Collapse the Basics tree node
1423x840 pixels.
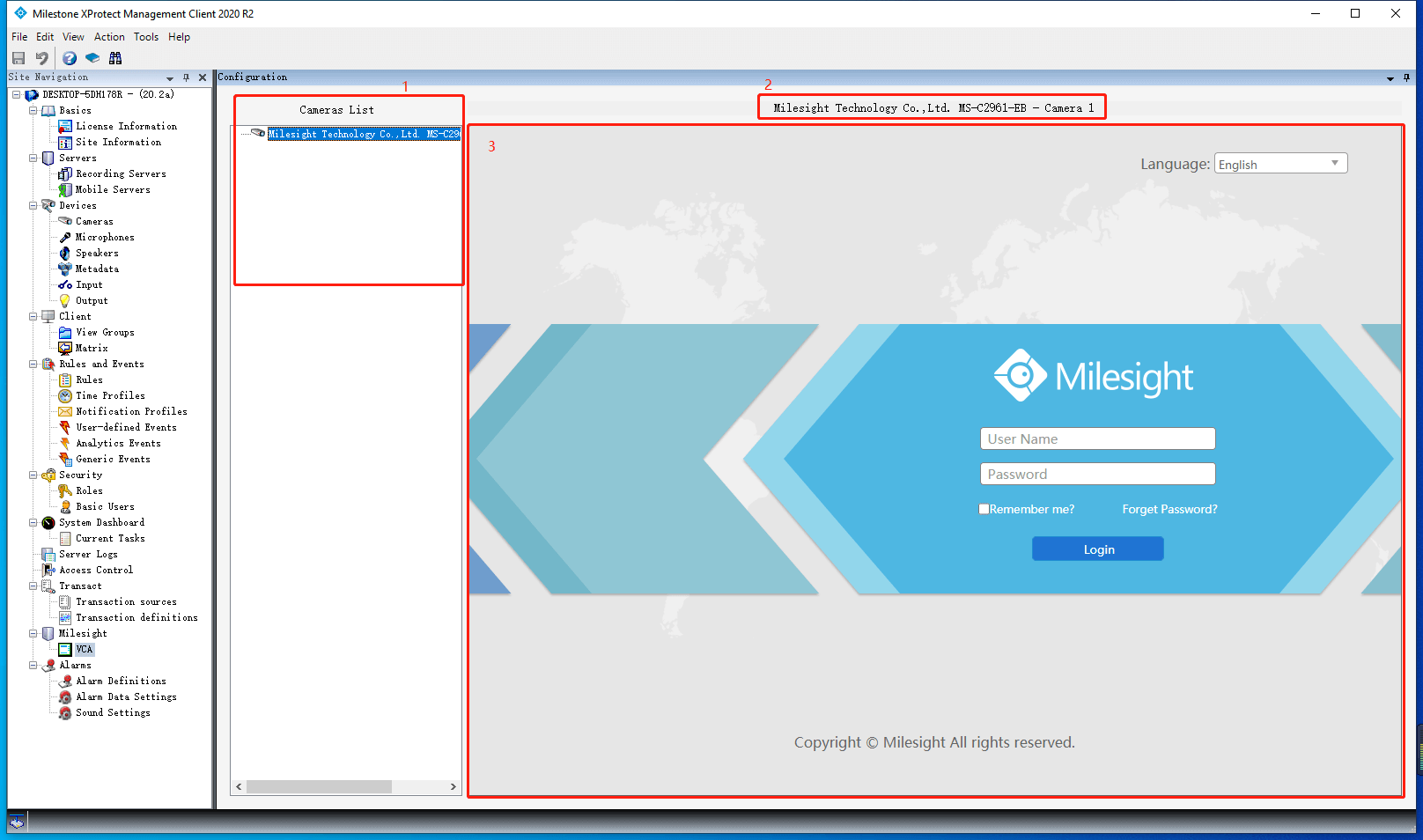click(33, 111)
